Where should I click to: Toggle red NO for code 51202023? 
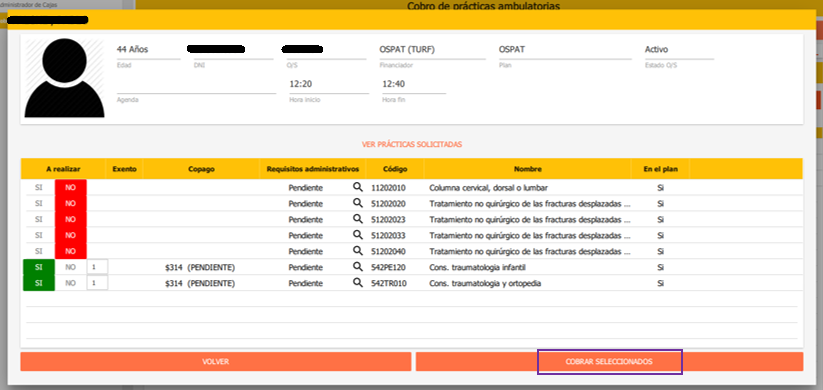[70, 219]
